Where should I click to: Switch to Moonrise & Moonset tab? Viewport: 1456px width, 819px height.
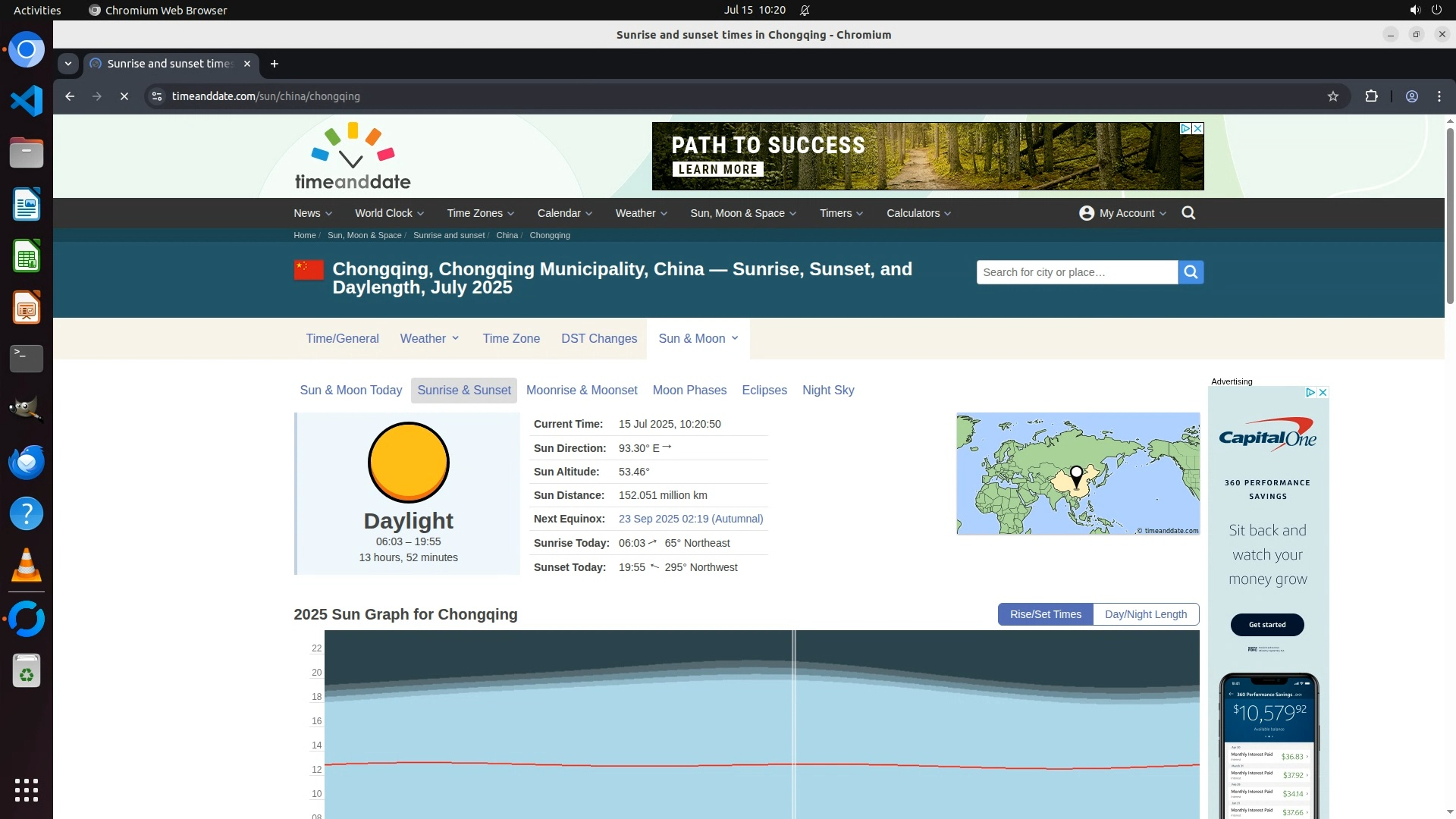(x=582, y=390)
